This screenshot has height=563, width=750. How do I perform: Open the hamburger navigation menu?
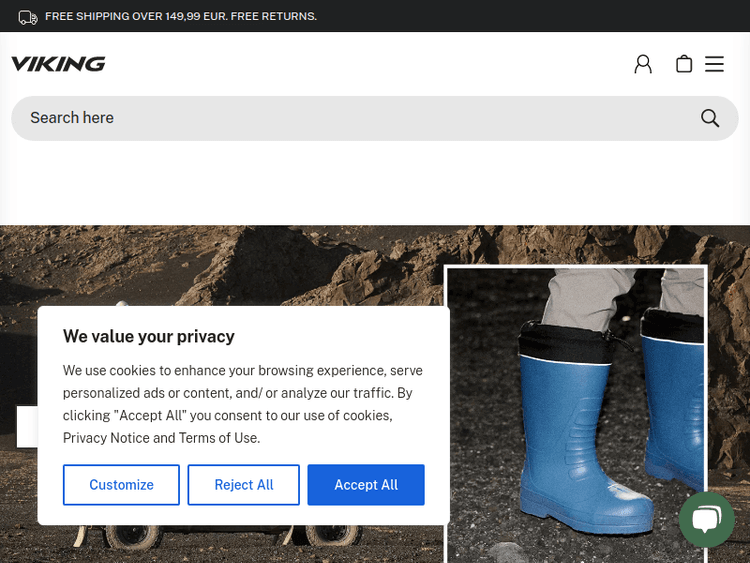[714, 64]
